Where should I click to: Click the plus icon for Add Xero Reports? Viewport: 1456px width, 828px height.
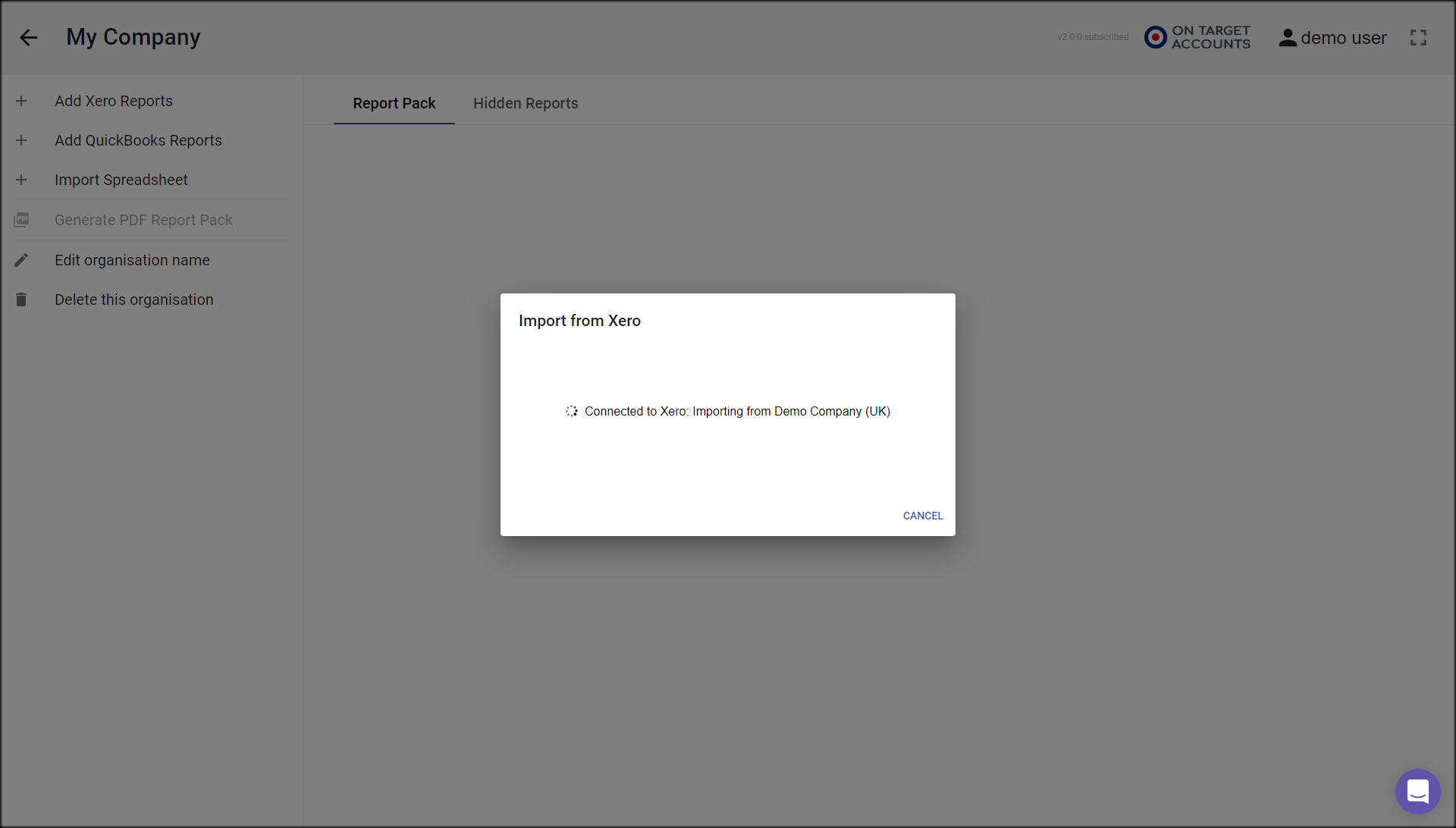21,101
